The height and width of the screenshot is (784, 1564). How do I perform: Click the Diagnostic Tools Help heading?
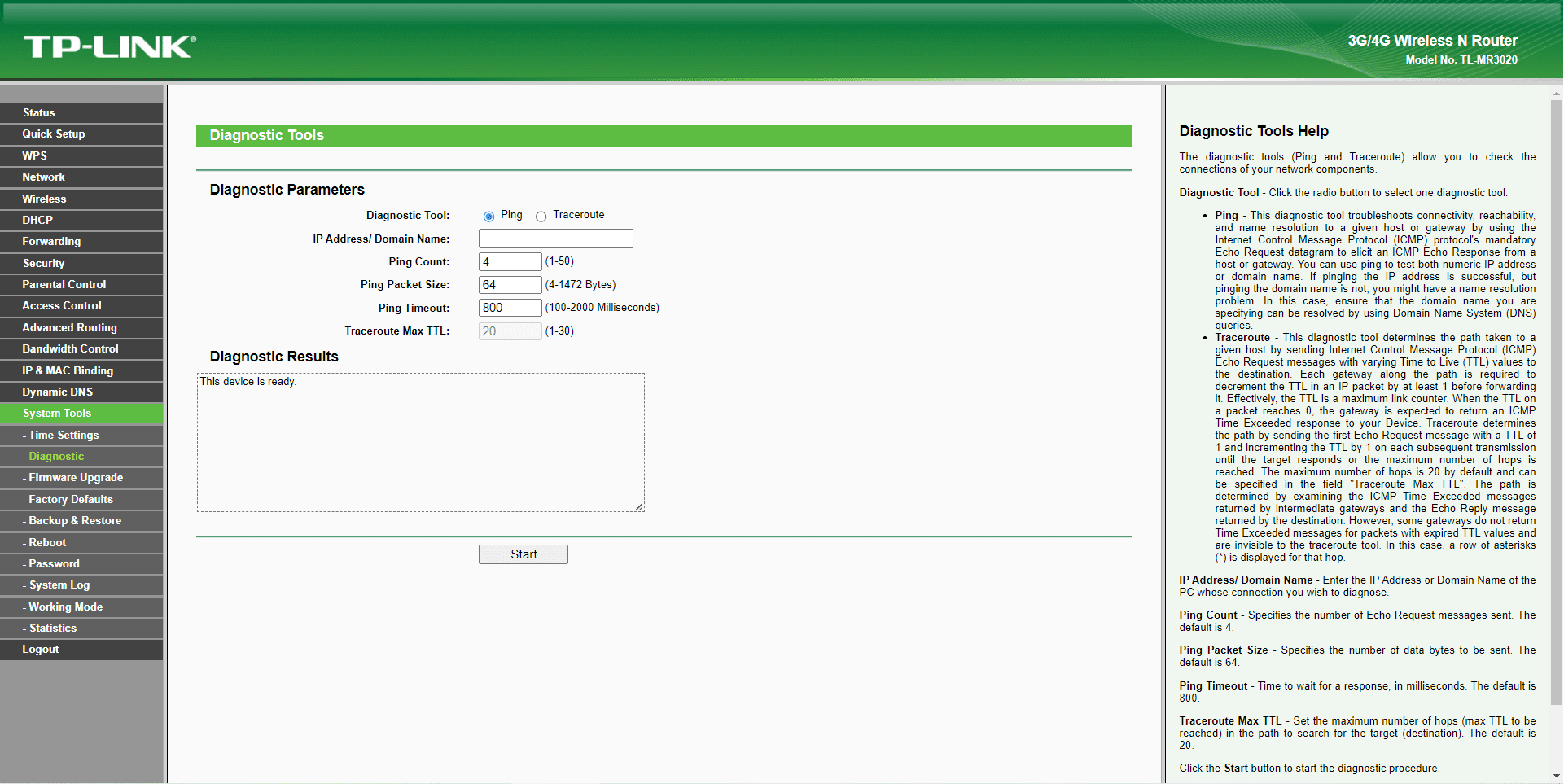[x=1254, y=131]
